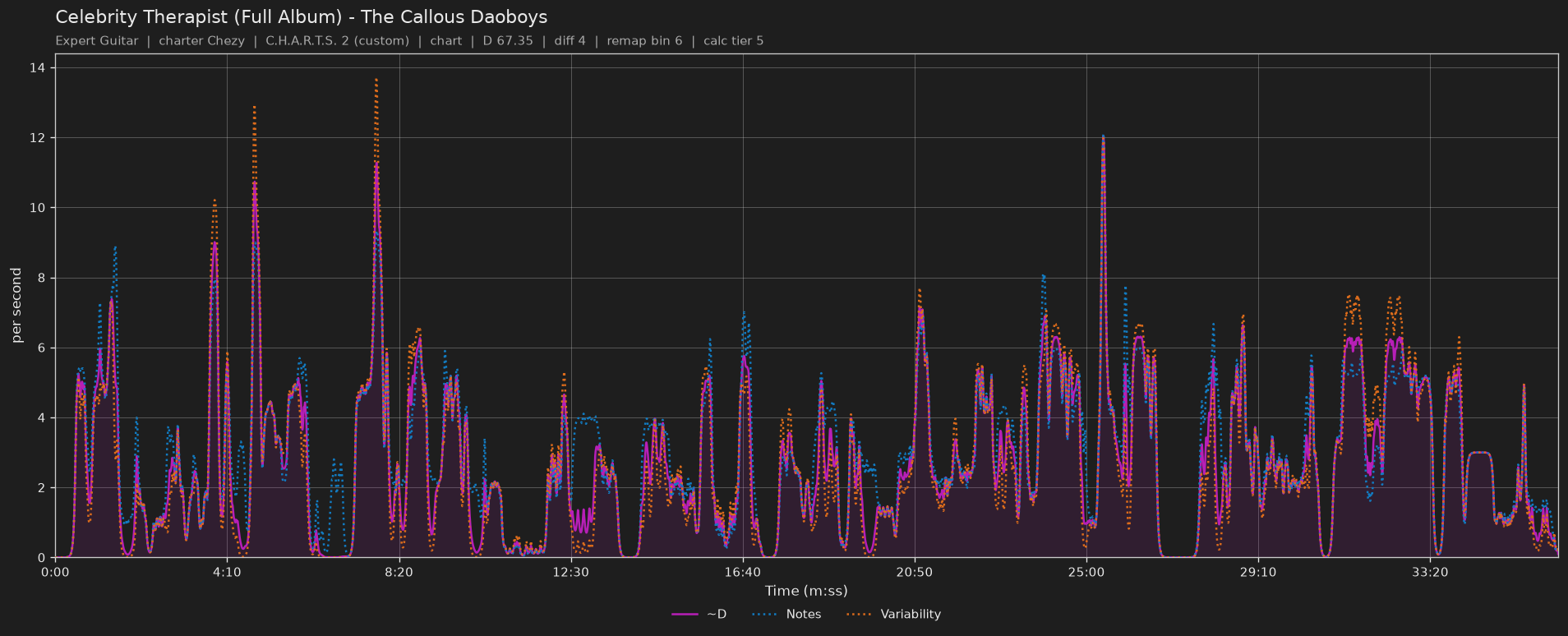Click the "per second" y-axis label
Image resolution: width=1568 pixels, height=636 pixels.
16,306
